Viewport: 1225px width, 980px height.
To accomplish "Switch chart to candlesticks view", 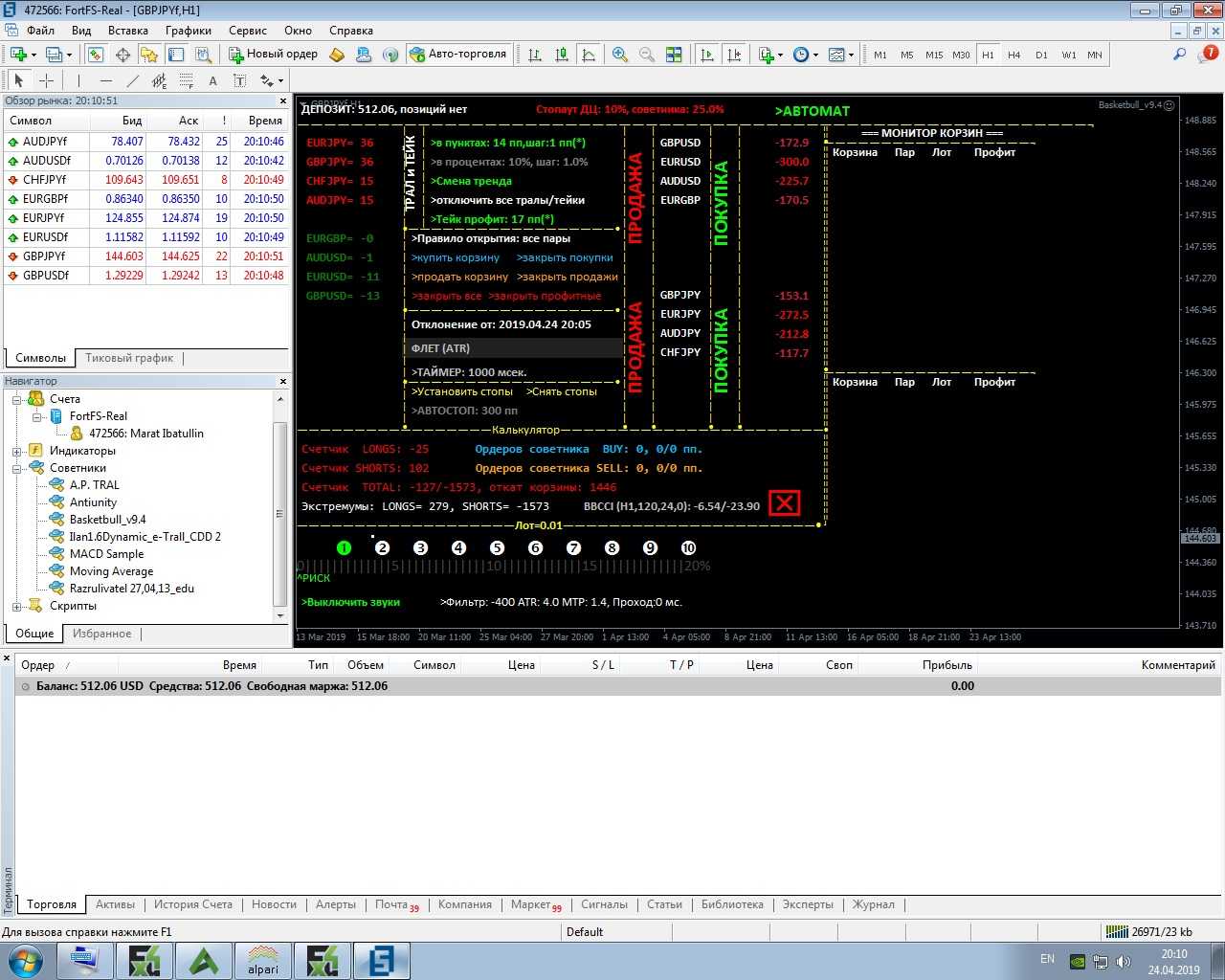I will 562,55.
